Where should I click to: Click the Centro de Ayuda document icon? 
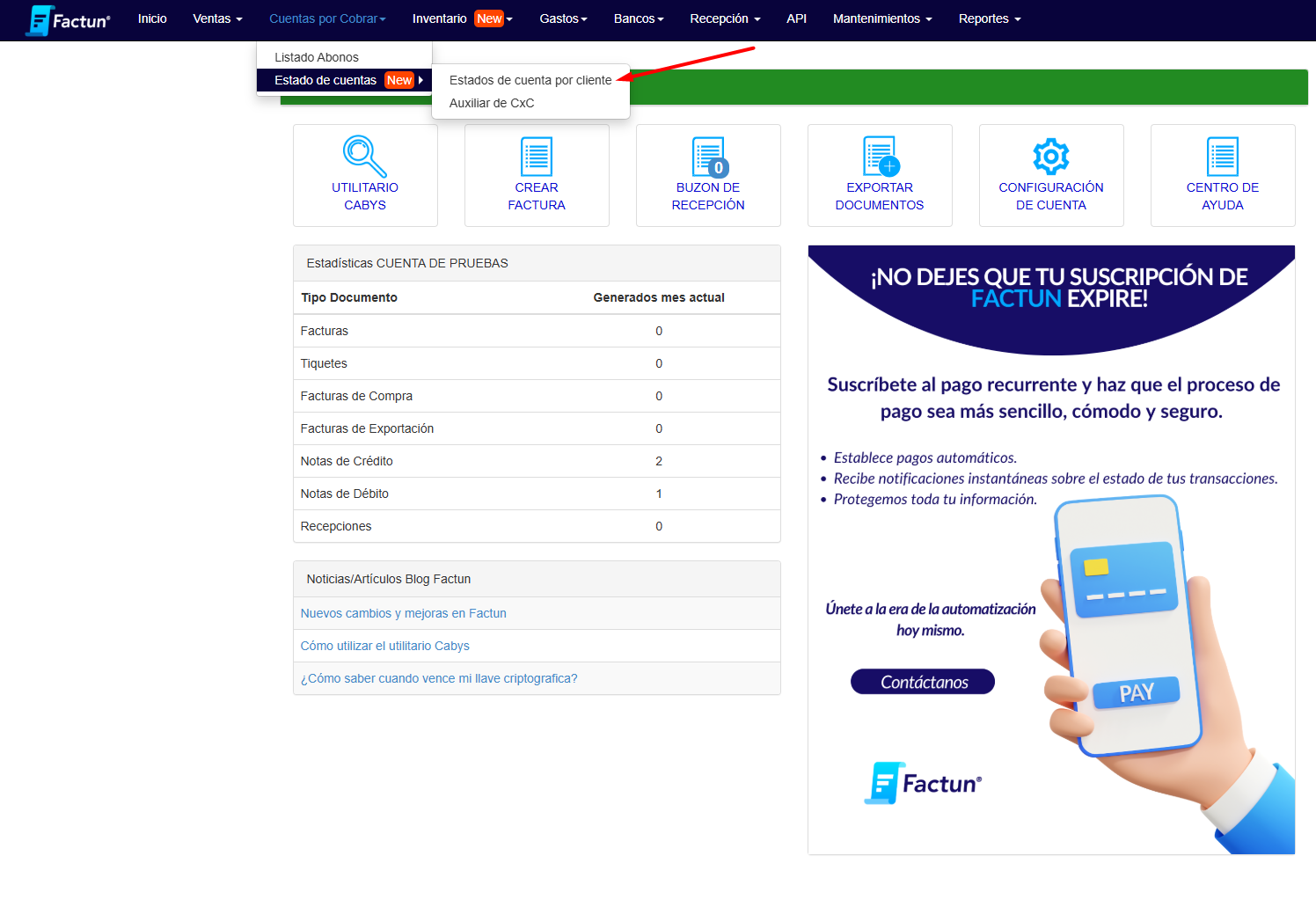click(1223, 157)
